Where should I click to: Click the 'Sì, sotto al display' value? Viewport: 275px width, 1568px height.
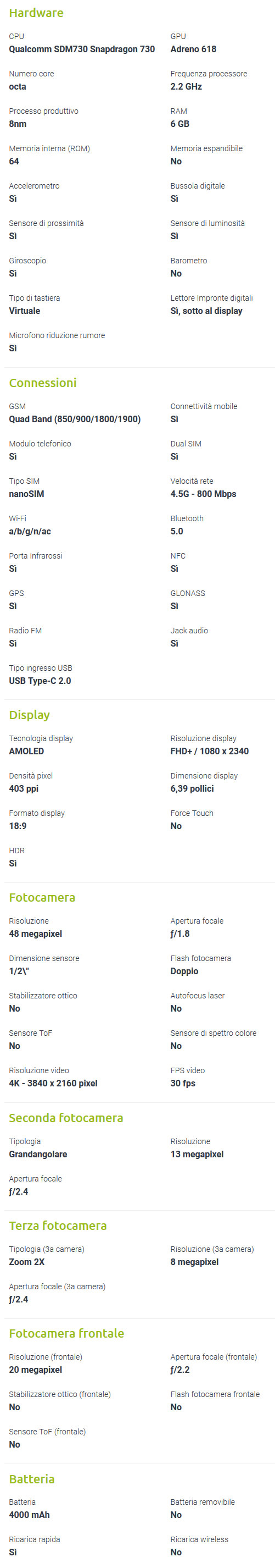(x=206, y=311)
